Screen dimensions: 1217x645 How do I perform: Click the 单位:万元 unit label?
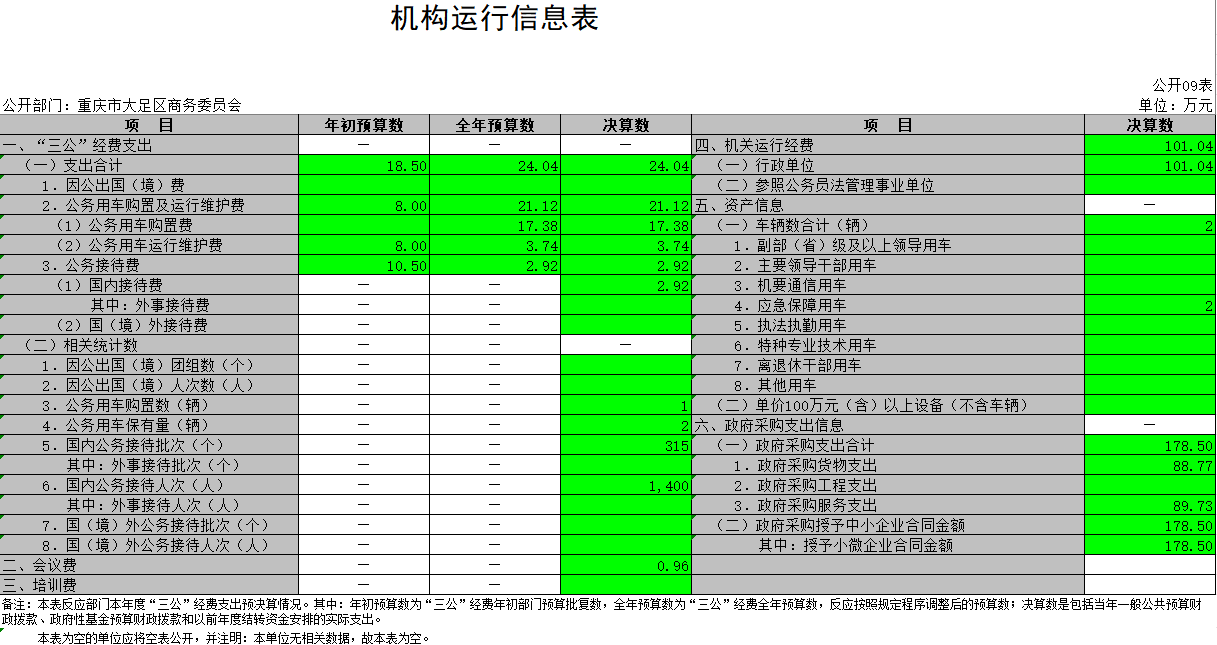point(1175,104)
